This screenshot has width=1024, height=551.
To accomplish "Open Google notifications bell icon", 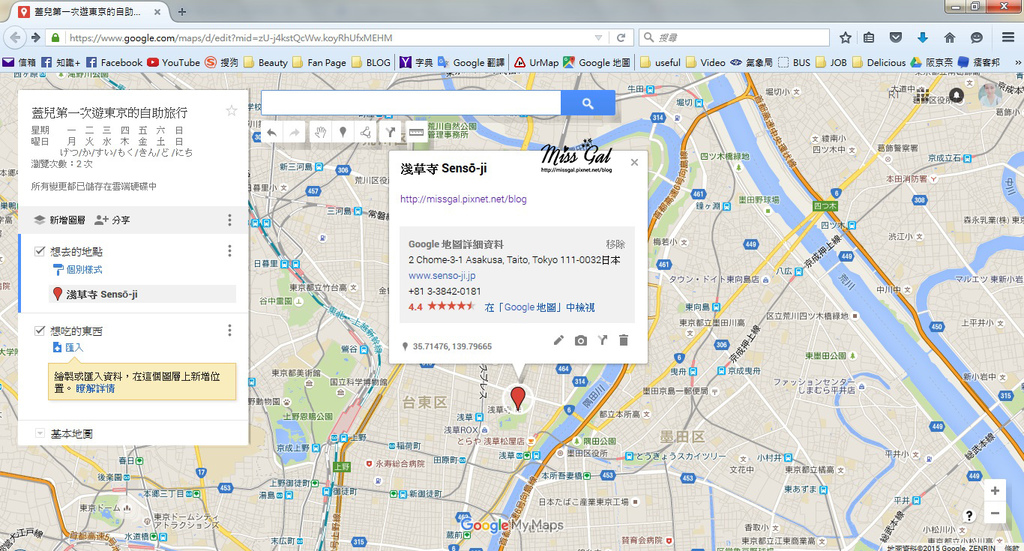I will click(x=956, y=95).
